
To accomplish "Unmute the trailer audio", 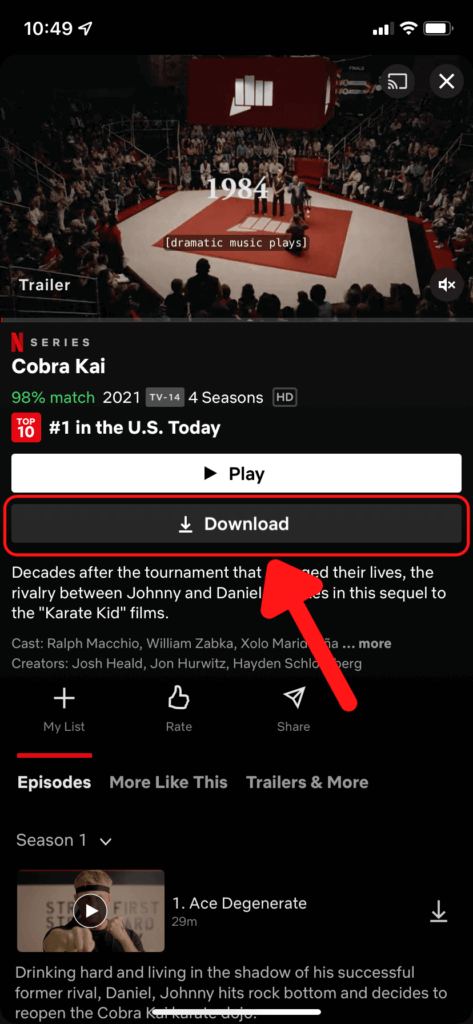I will [x=447, y=285].
